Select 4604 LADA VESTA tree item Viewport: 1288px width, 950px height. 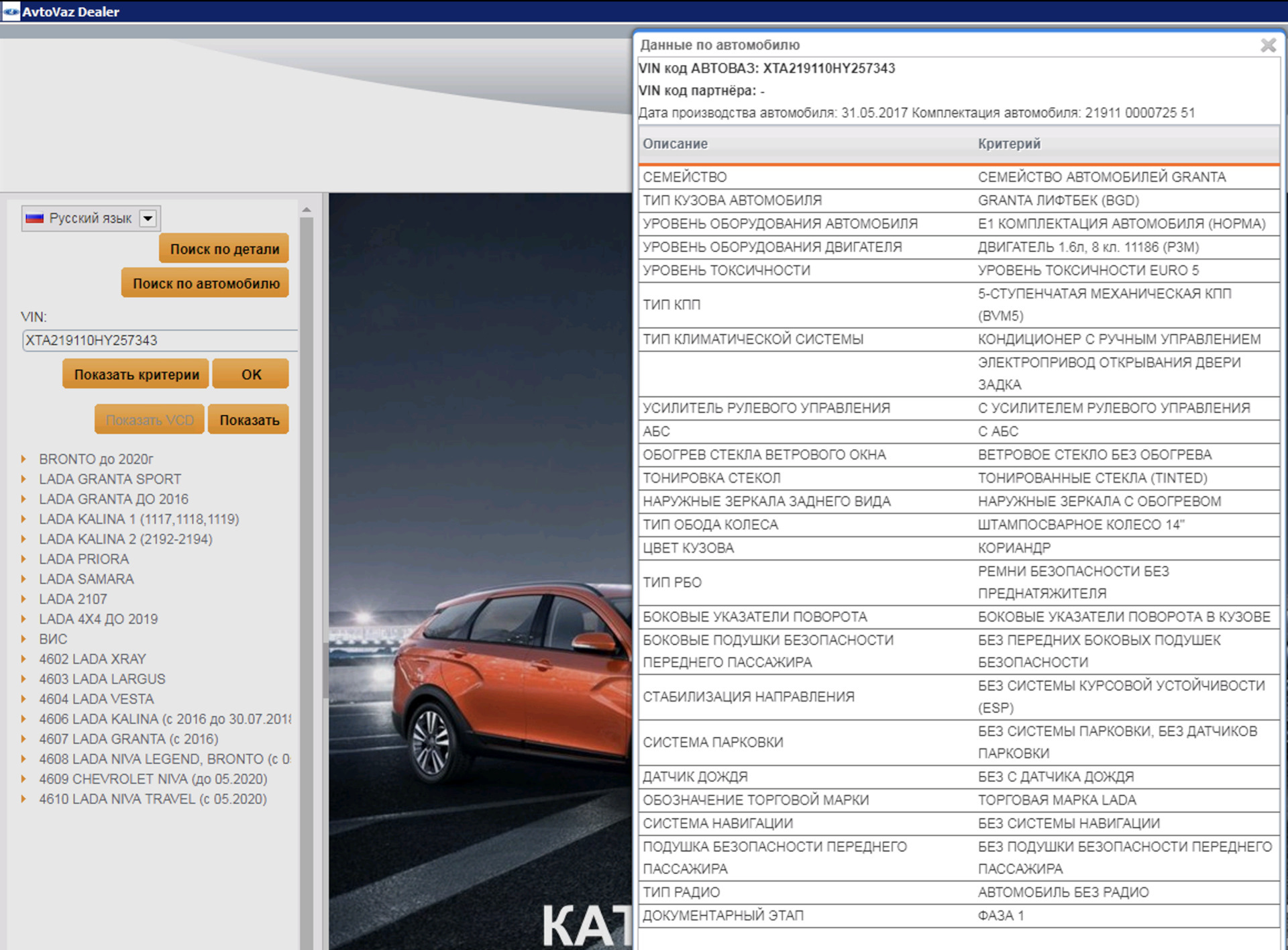pos(97,699)
